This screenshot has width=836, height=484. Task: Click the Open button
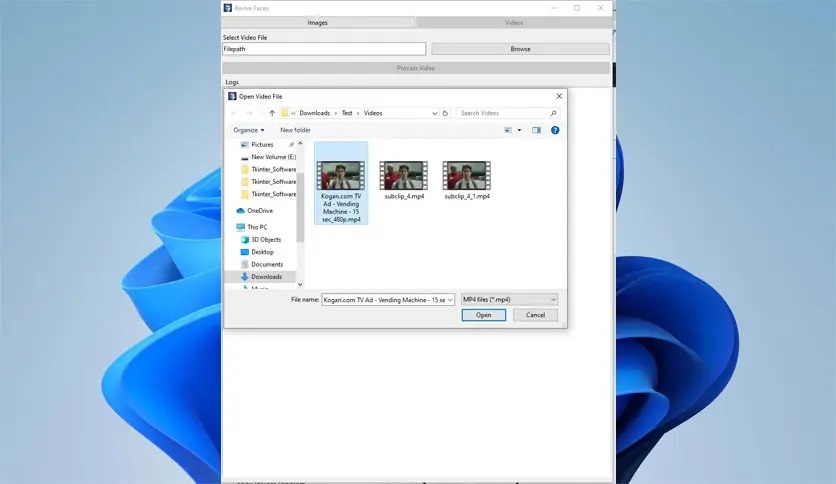pyautogui.click(x=484, y=315)
